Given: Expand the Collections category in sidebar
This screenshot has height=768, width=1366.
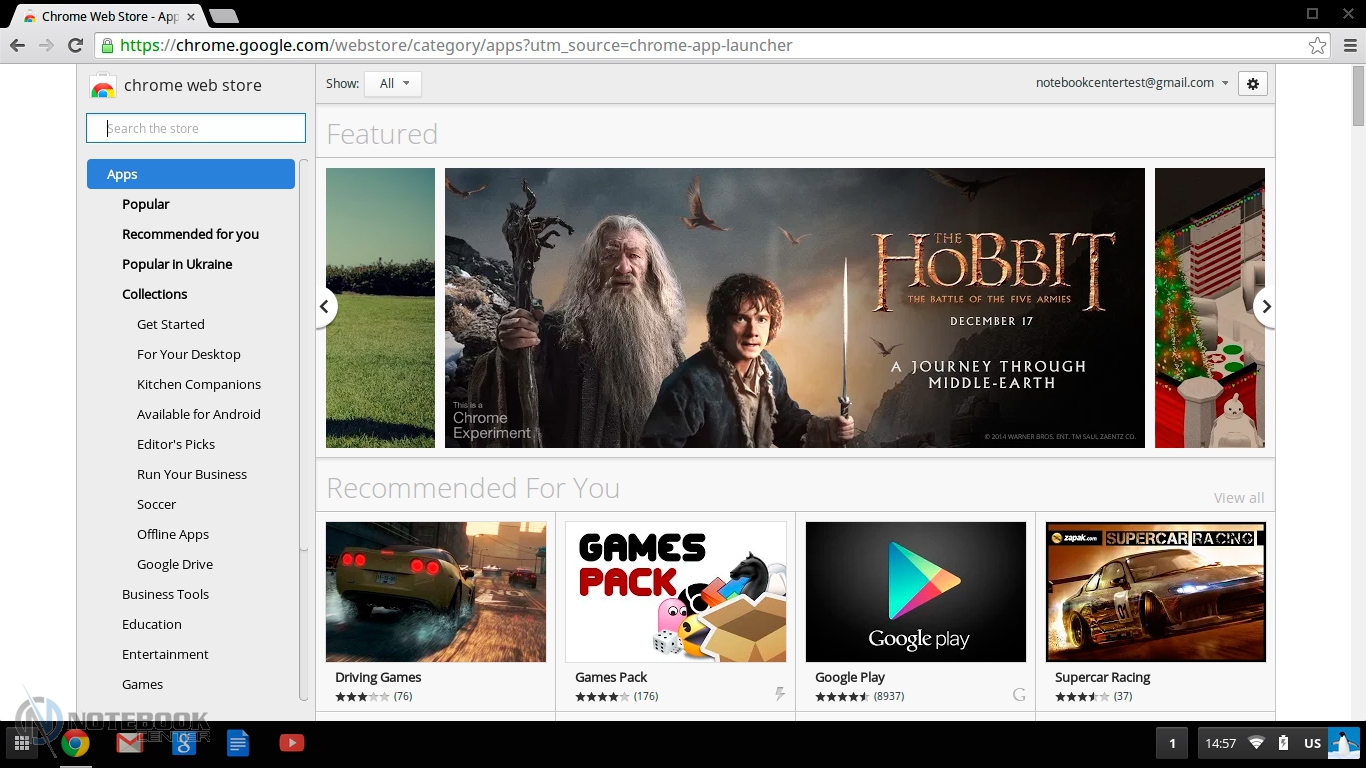Looking at the screenshot, I should coord(154,294).
